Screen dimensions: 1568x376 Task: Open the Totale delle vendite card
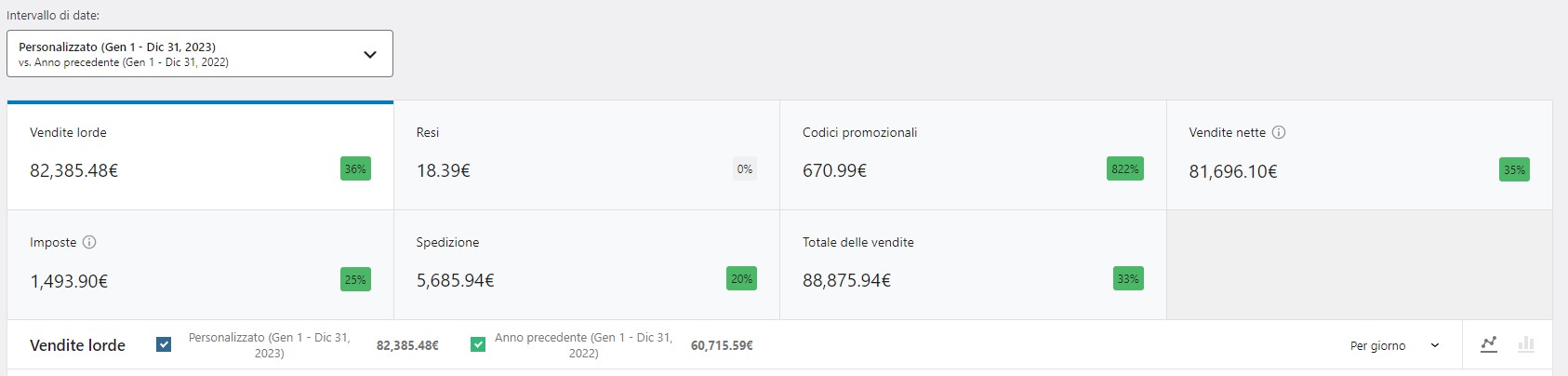tap(972, 265)
